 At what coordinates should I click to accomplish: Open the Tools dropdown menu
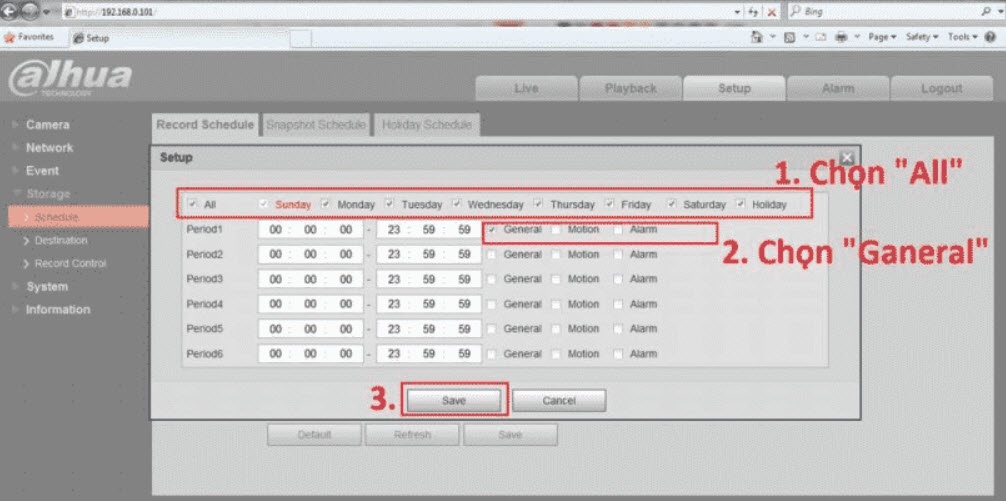(962, 37)
